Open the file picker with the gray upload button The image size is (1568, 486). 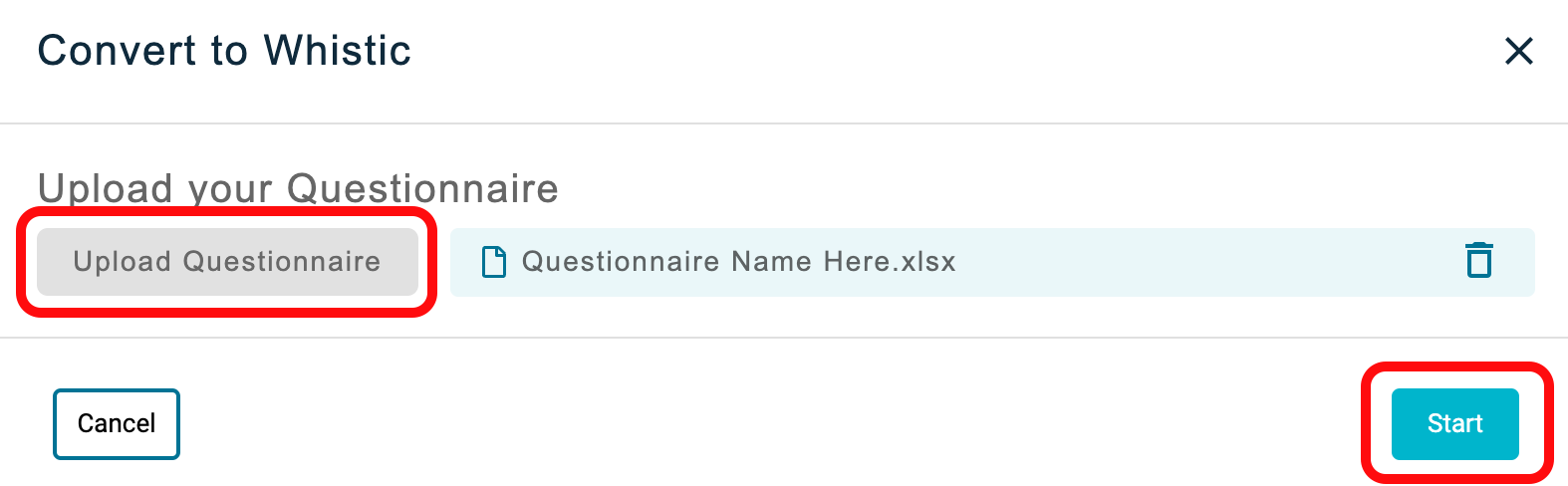pyautogui.click(x=227, y=262)
